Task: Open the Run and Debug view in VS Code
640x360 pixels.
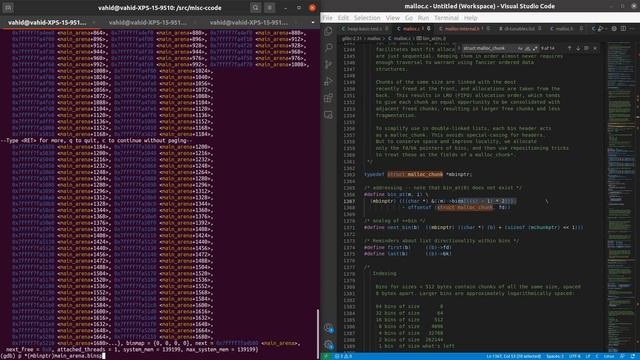Action: pos(328,81)
